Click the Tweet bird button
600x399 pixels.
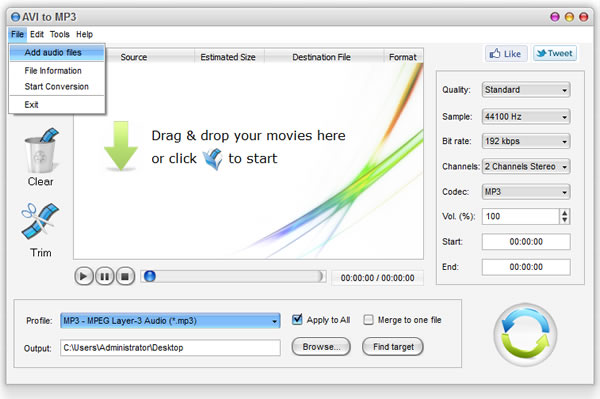[x=555, y=53]
